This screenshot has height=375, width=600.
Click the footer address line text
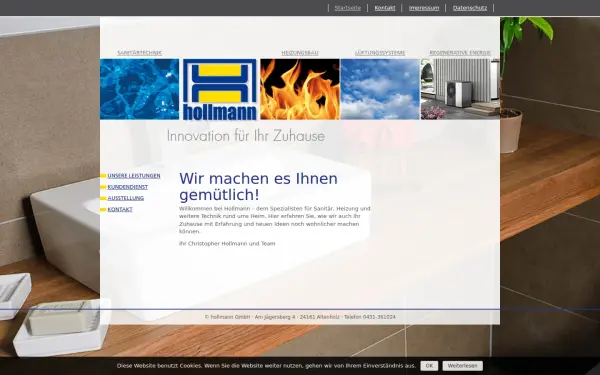300,317
